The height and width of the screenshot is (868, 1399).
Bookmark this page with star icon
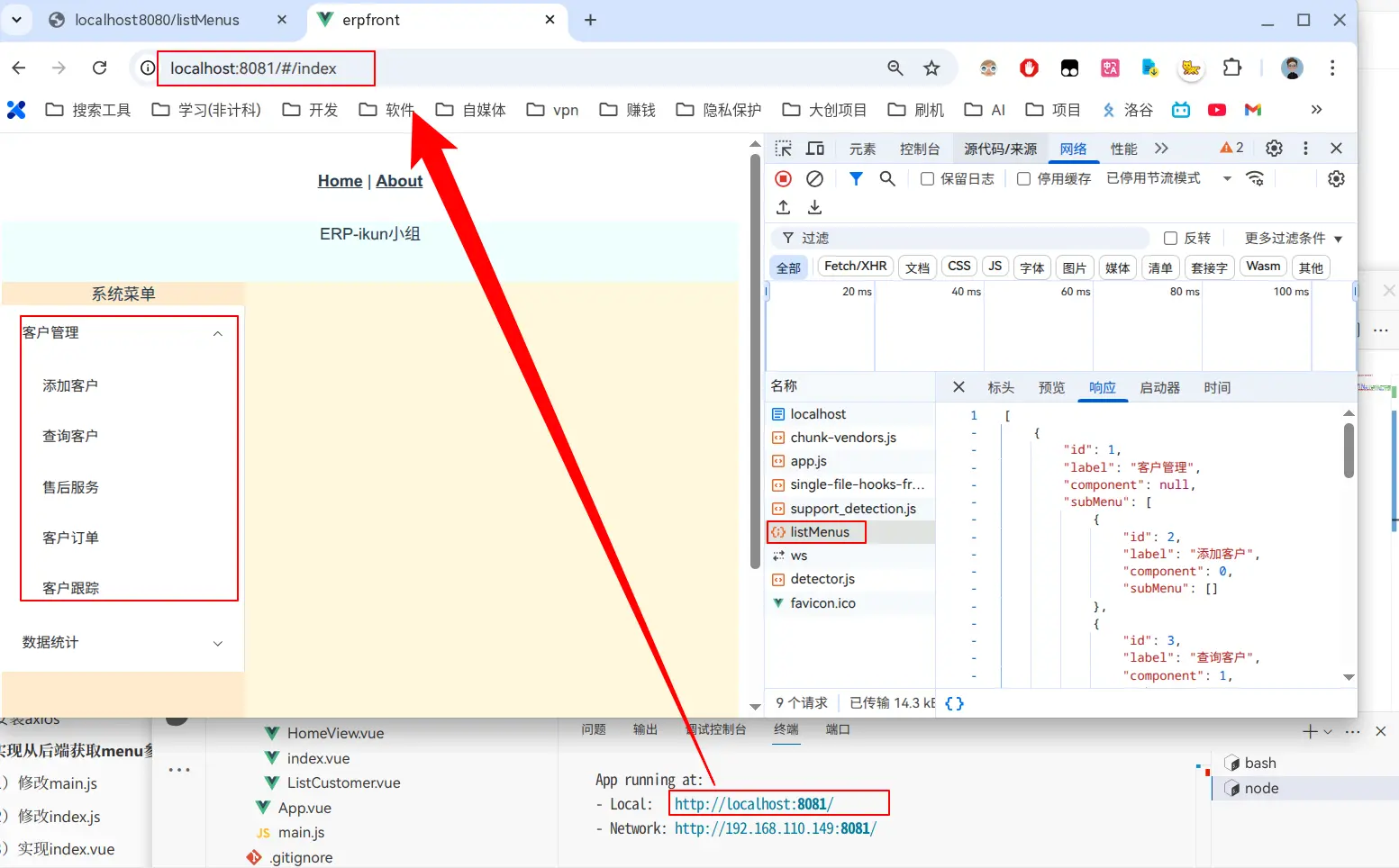(x=931, y=68)
